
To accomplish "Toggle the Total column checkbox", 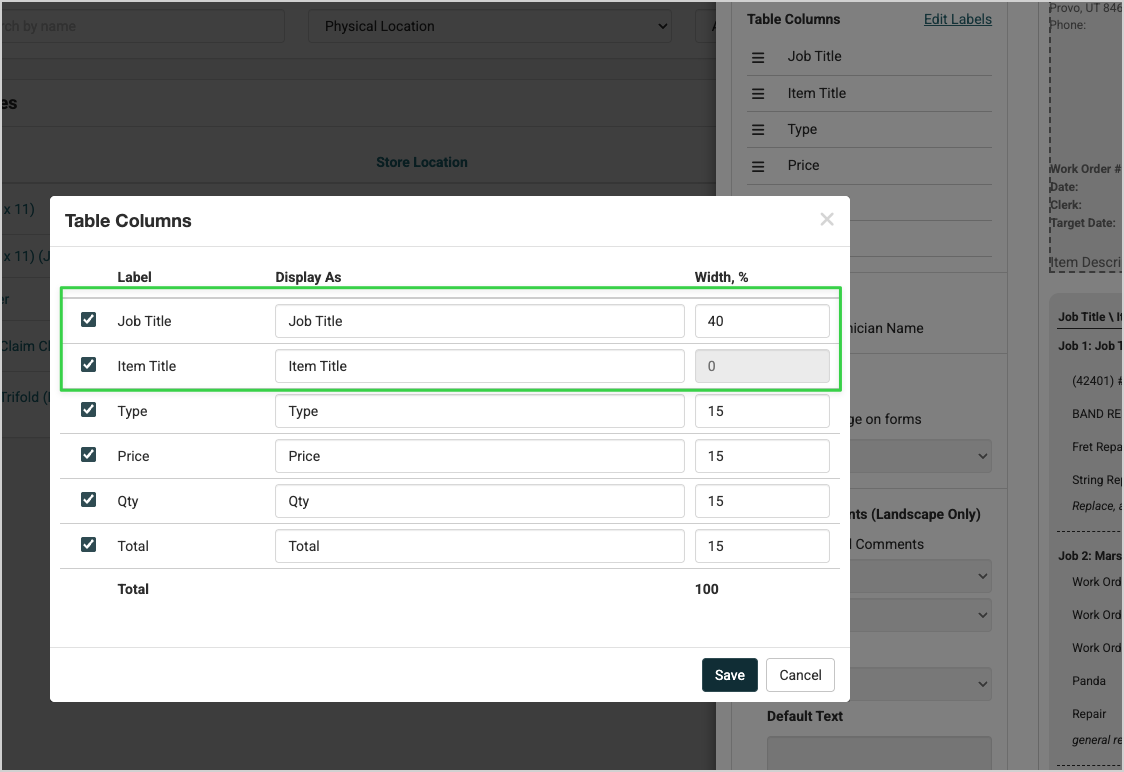I will pos(89,545).
